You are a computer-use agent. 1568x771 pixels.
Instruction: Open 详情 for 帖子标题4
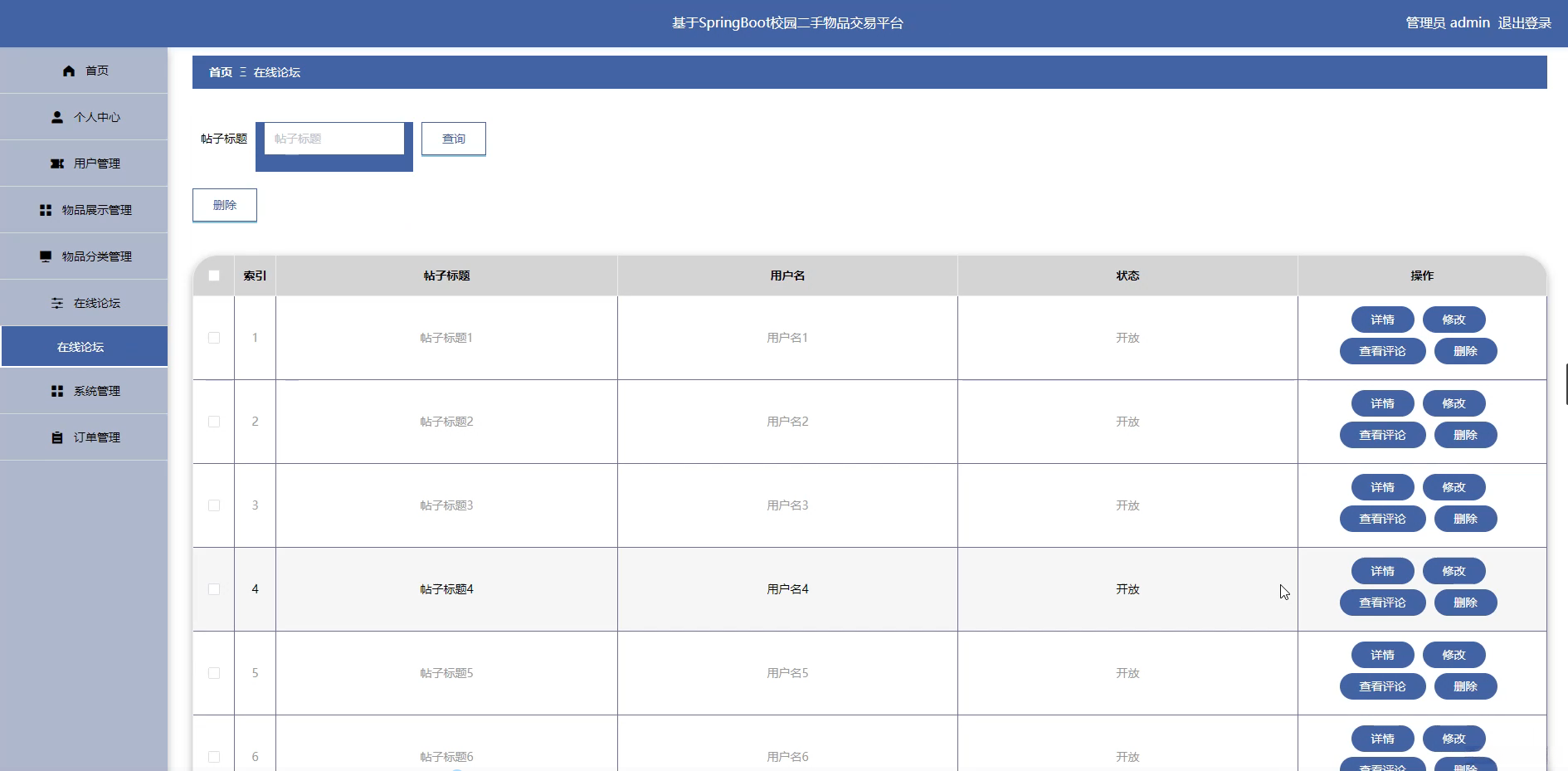tap(1383, 571)
